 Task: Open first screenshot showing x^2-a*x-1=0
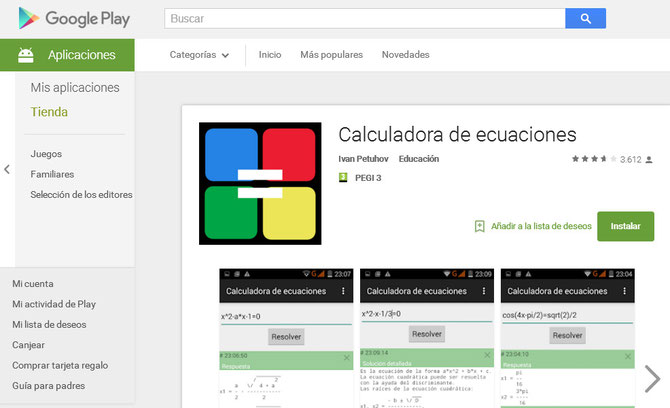click(x=286, y=338)
